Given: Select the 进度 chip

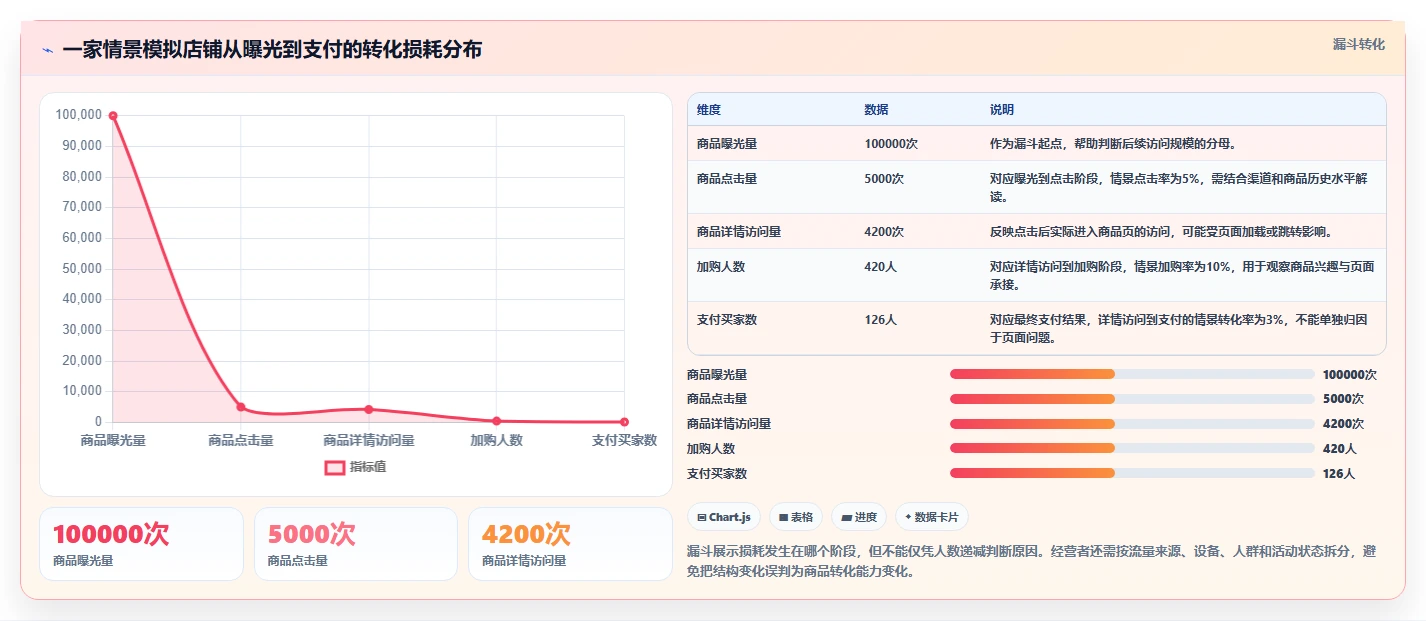Looking at the screenshot, I should point(859,517).
